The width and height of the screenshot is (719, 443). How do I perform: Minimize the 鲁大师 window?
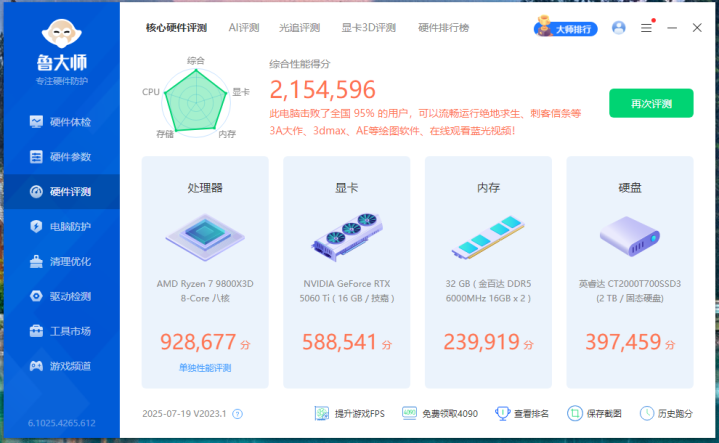(672, 28)
